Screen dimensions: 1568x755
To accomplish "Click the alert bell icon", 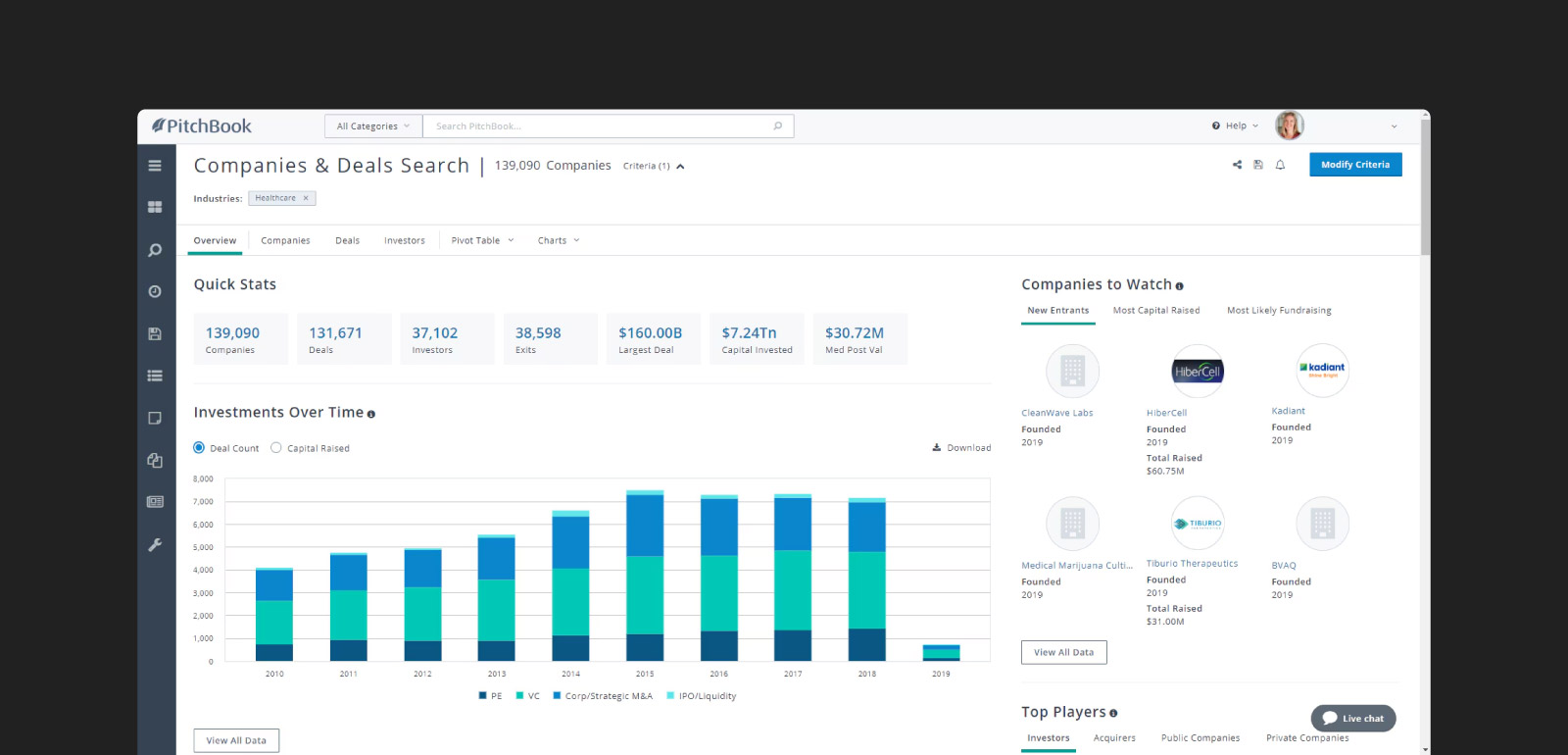I will (x=1280, y=165).
